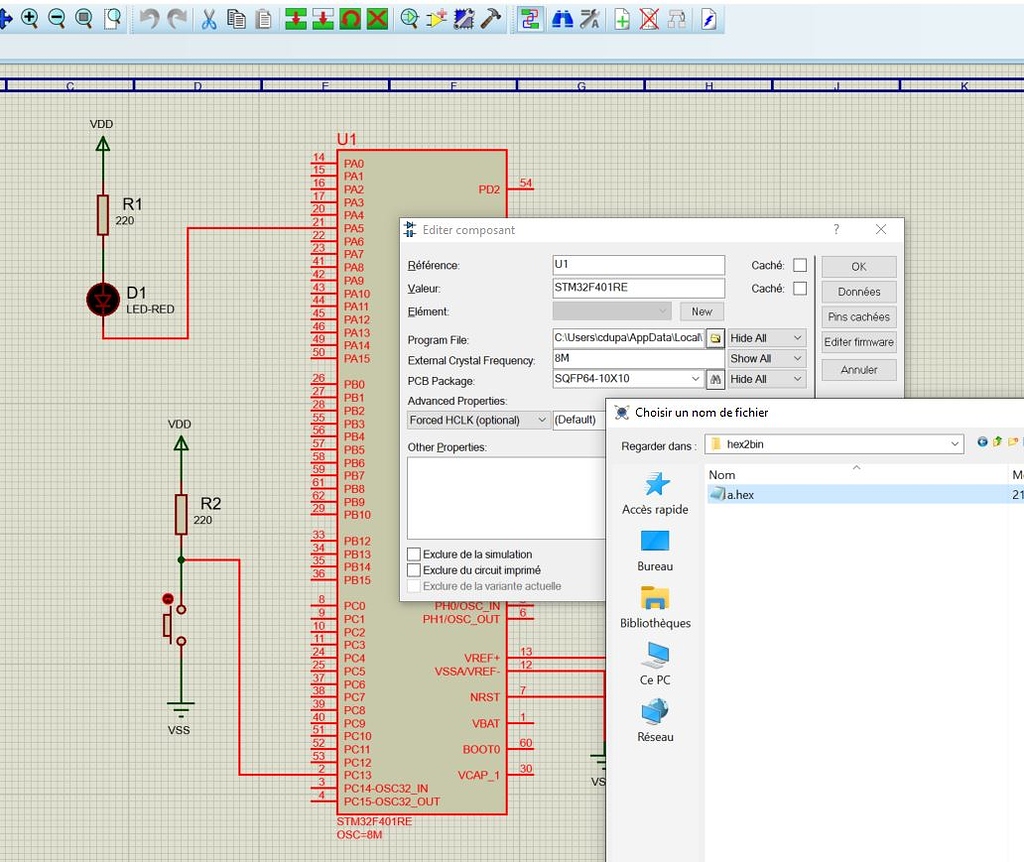
Task: Click the Annuler button
Action: tap(858, 369)
